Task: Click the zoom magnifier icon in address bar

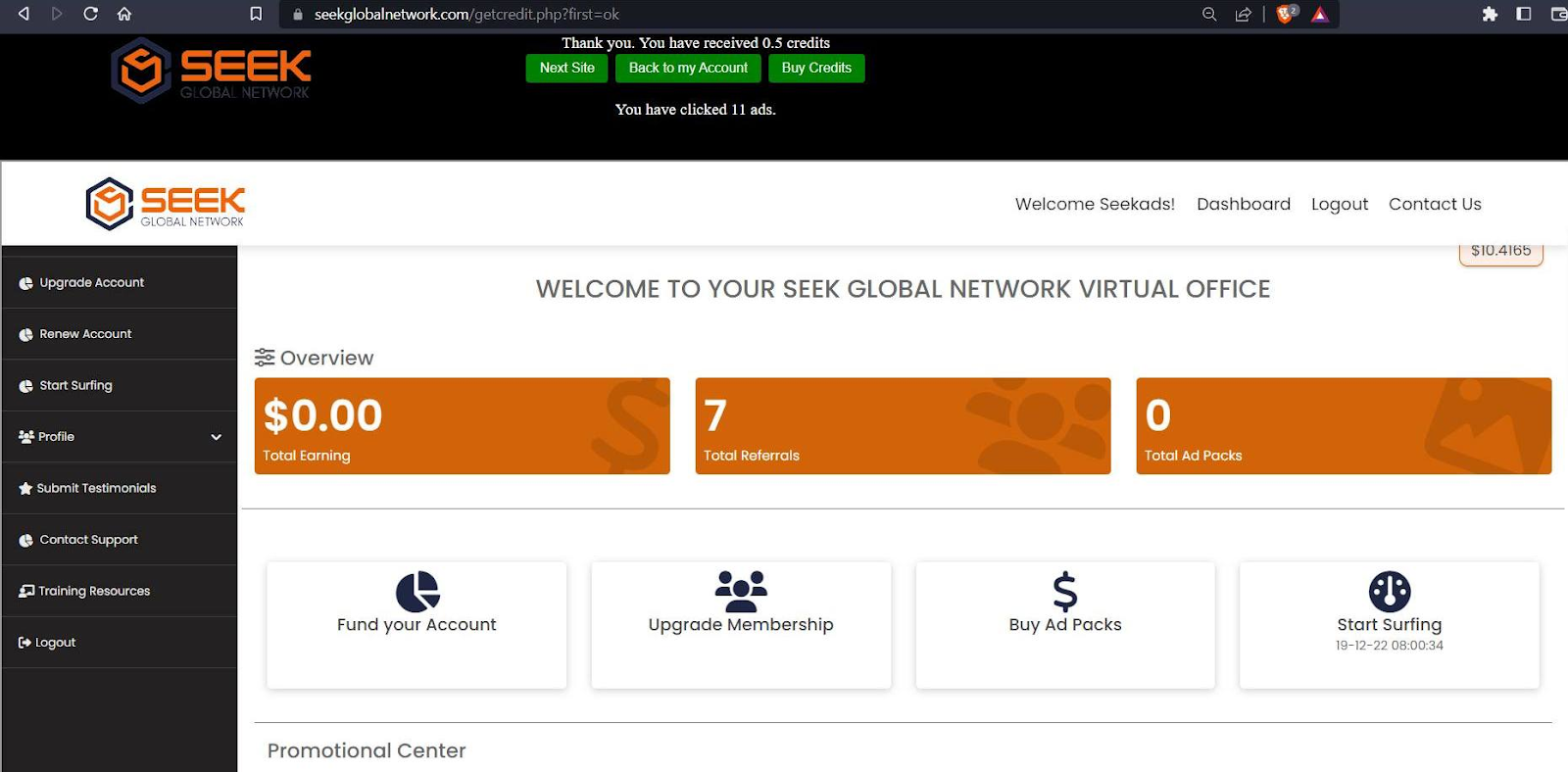Action: (1209, 14)
